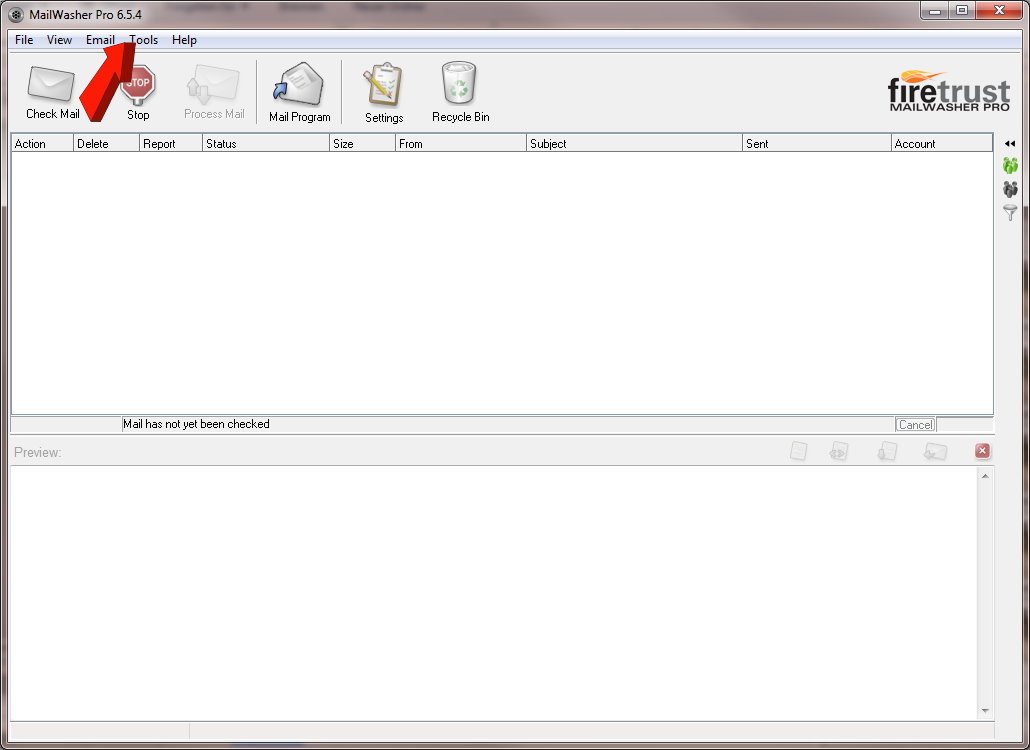The image size is (1030, 750).
Task: Click the greyed Process Mail icon
Action: (213, 84)
